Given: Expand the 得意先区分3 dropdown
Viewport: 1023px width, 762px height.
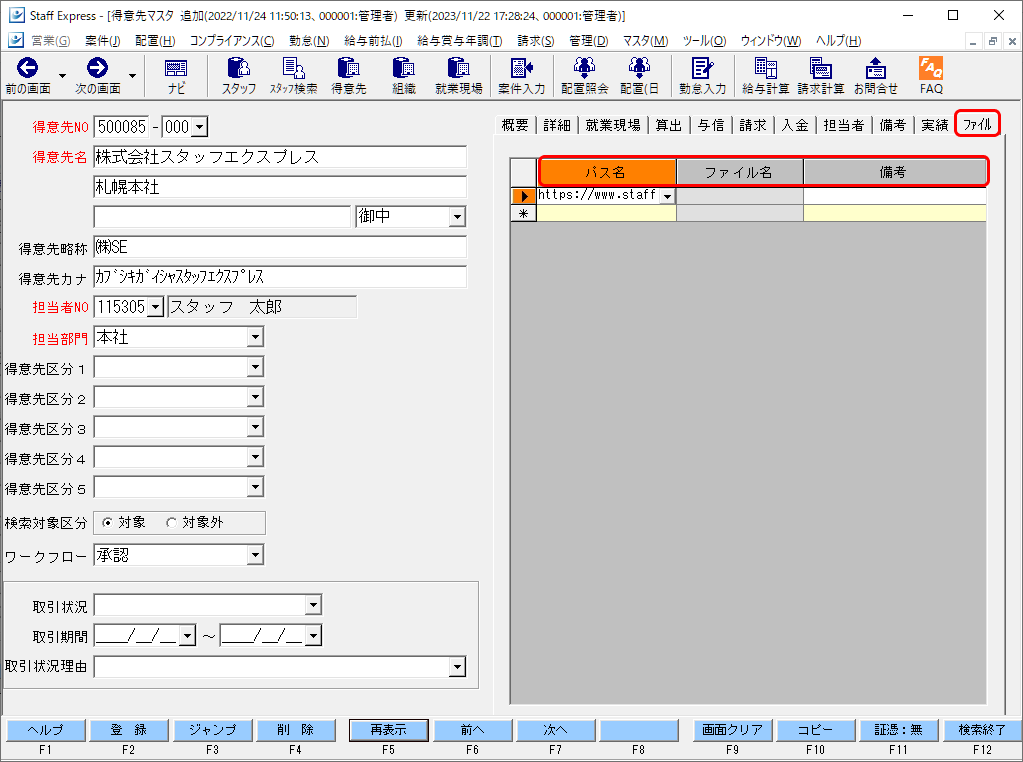Looking at the screenshot, I should [x=255, y=427].
